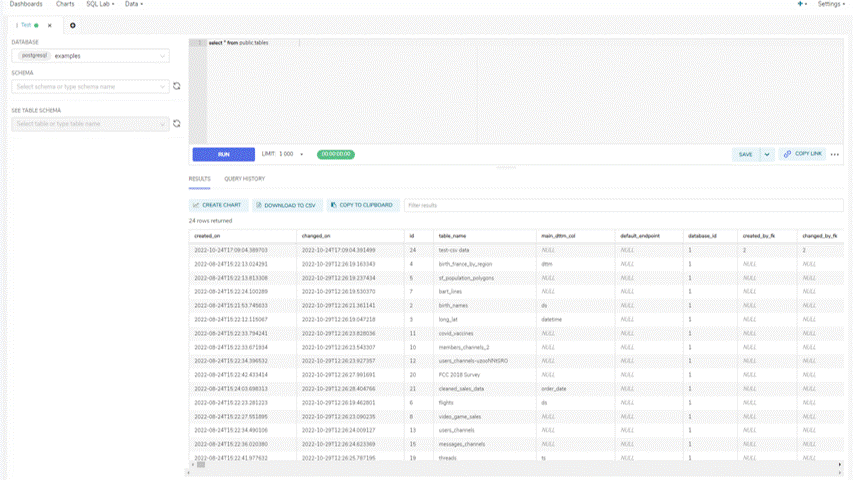Open the Settings menu
Screen dimensions: 853x480
pyautogui.click(x=832, y=4)
